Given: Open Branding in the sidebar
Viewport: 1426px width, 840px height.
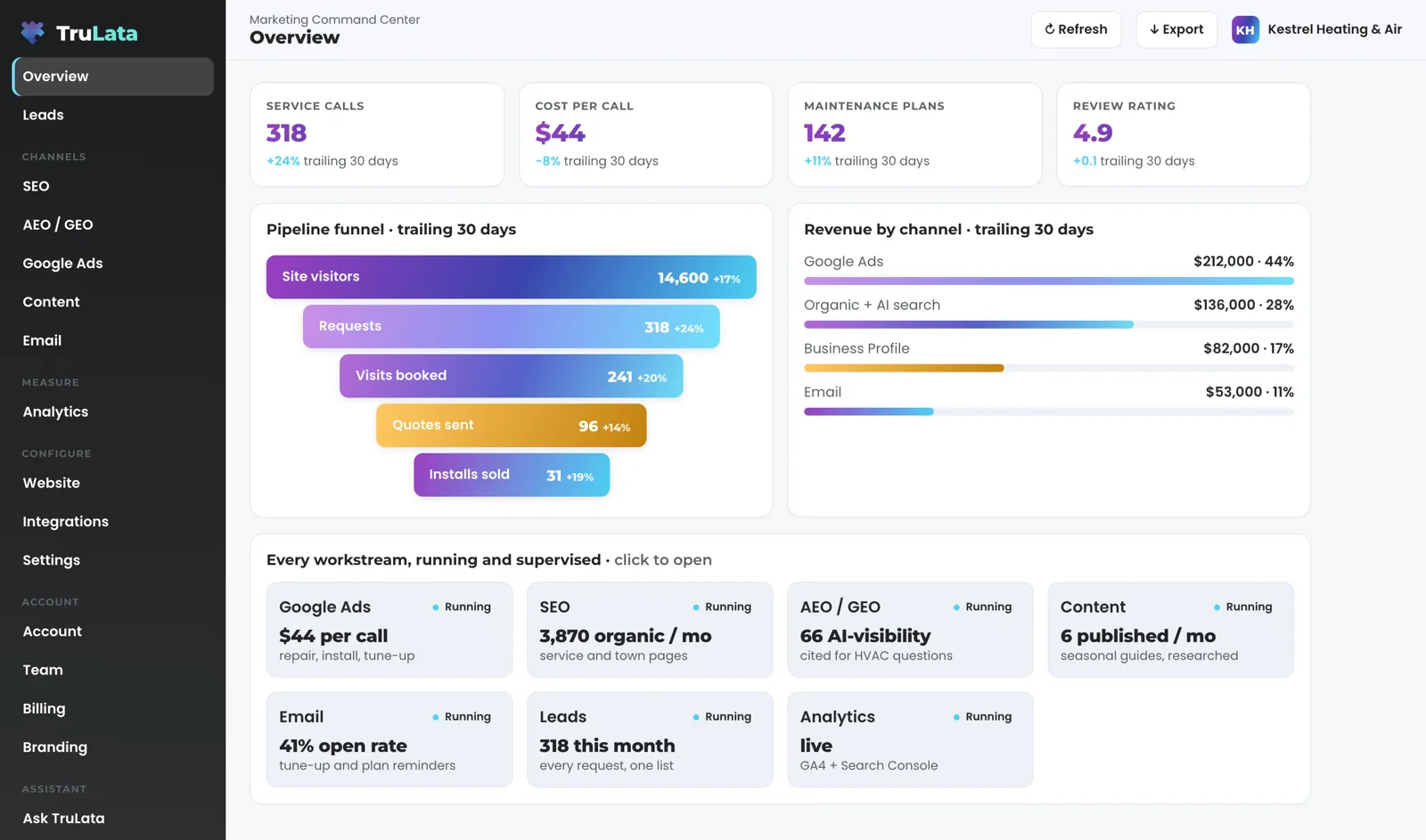Looking at the screenshot, I should pyautogui.click(x=113, y=747).
